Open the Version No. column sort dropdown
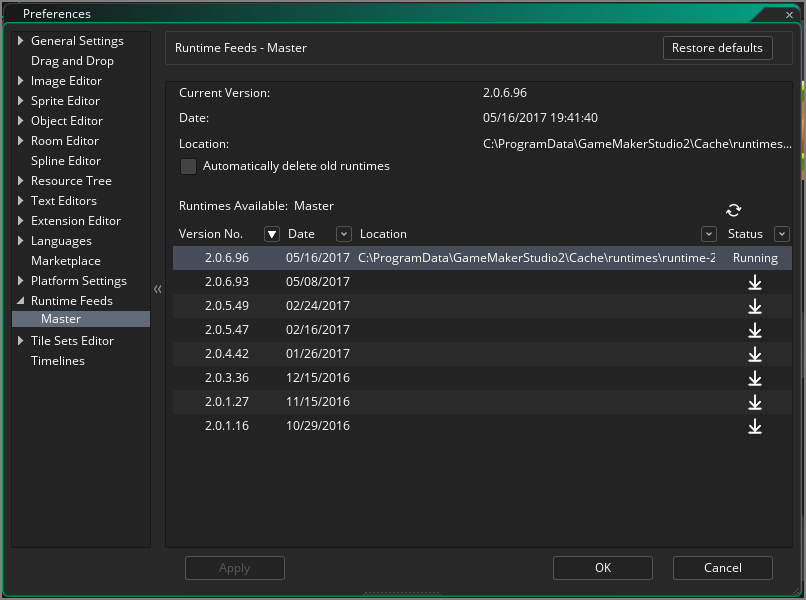Screen dimensions: 806x600 (x=272, y=234)
